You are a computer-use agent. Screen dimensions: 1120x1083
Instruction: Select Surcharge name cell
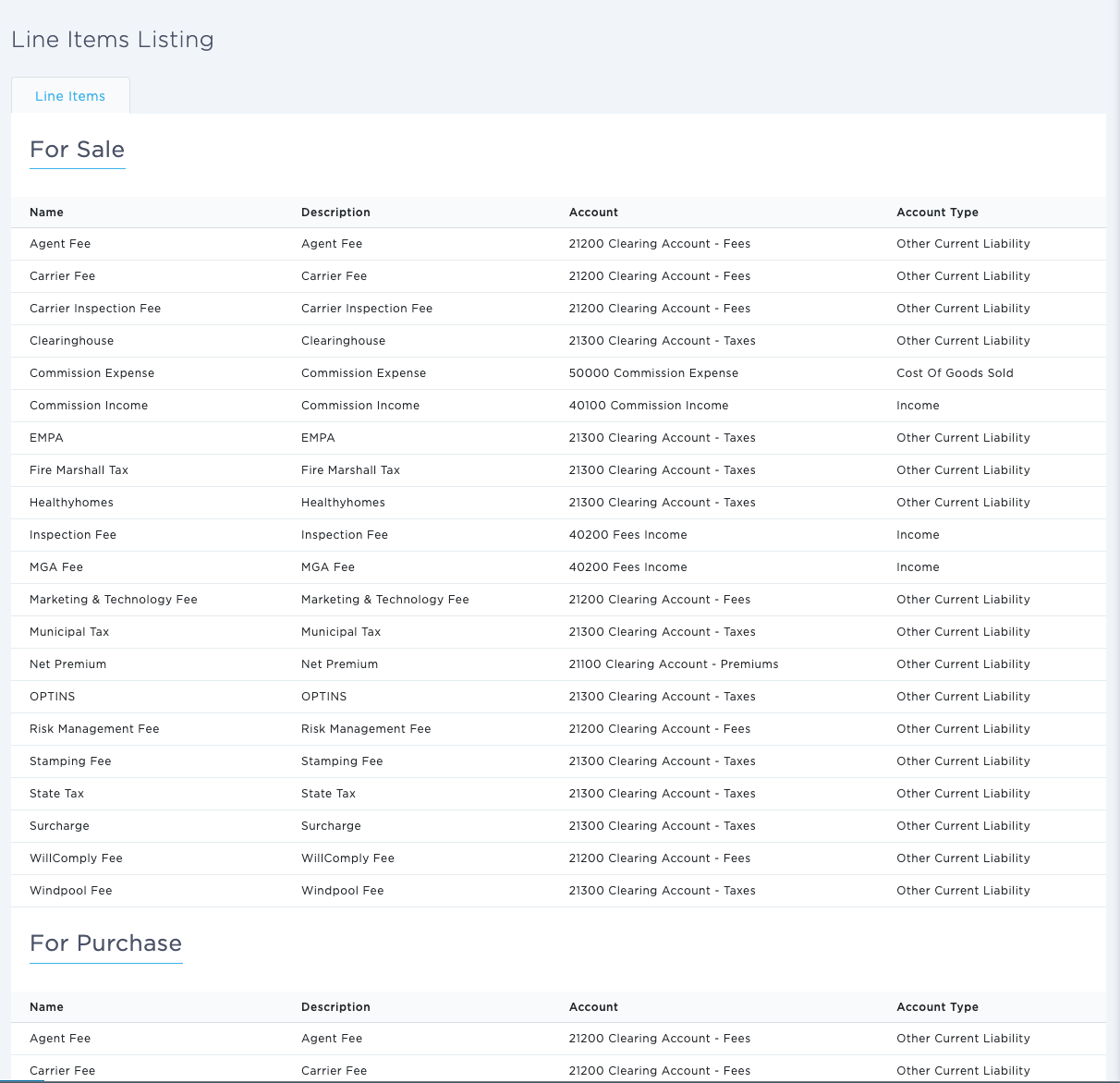coord(59,826)
